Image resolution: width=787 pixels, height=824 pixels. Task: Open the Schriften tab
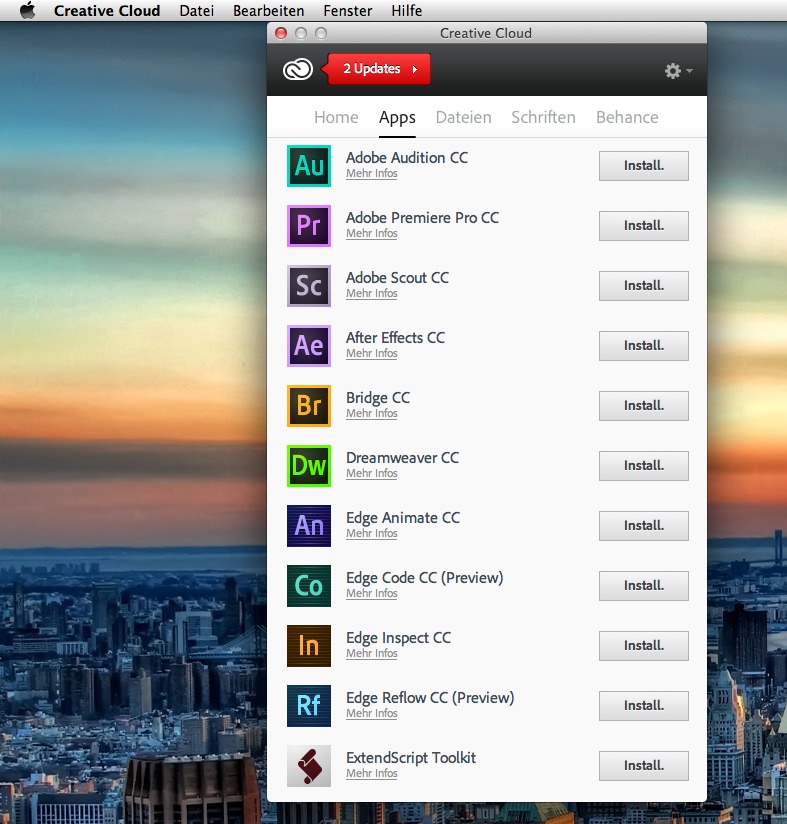point(543,117)
